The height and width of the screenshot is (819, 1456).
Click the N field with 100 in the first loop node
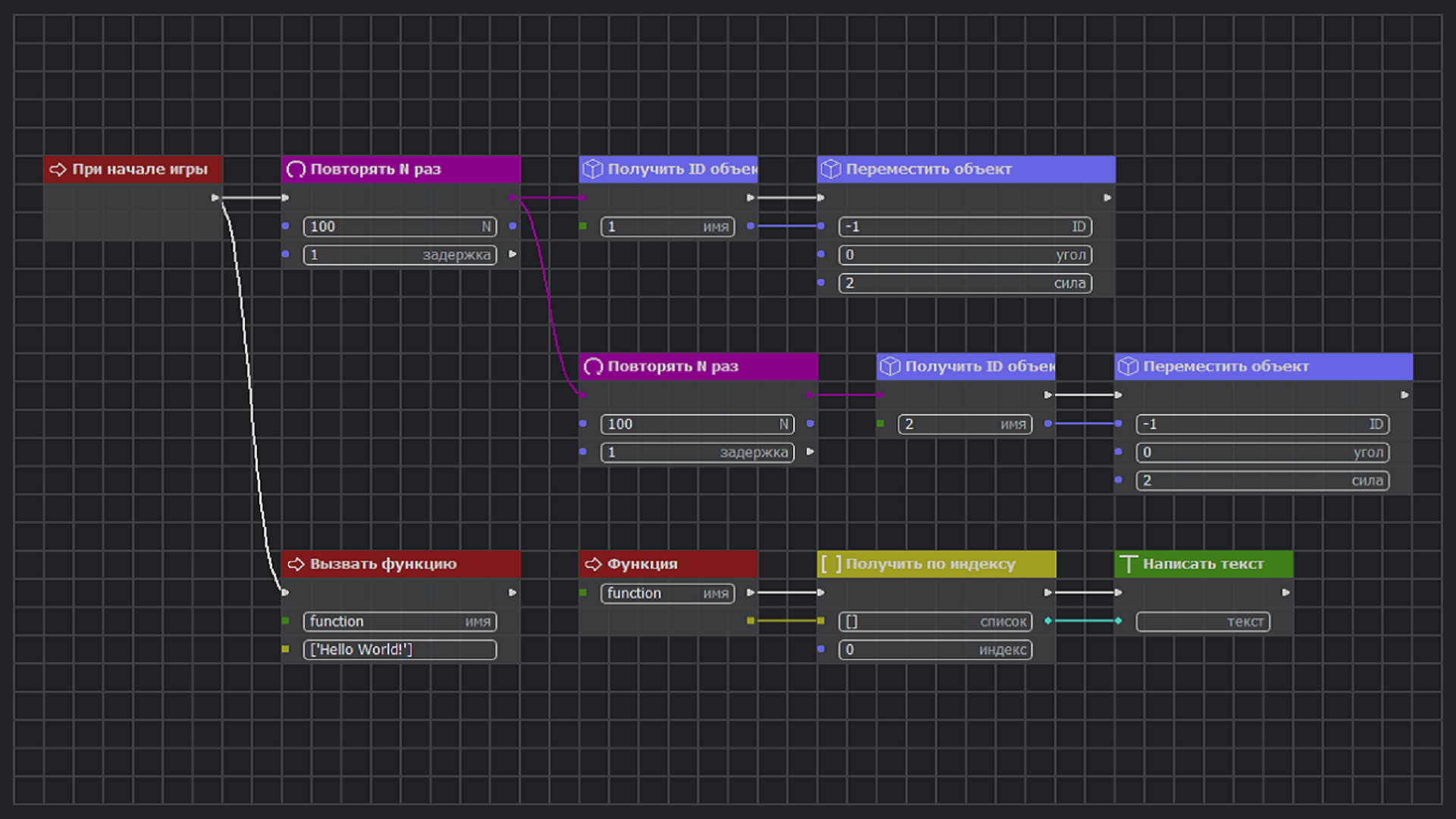click(400, 227)
